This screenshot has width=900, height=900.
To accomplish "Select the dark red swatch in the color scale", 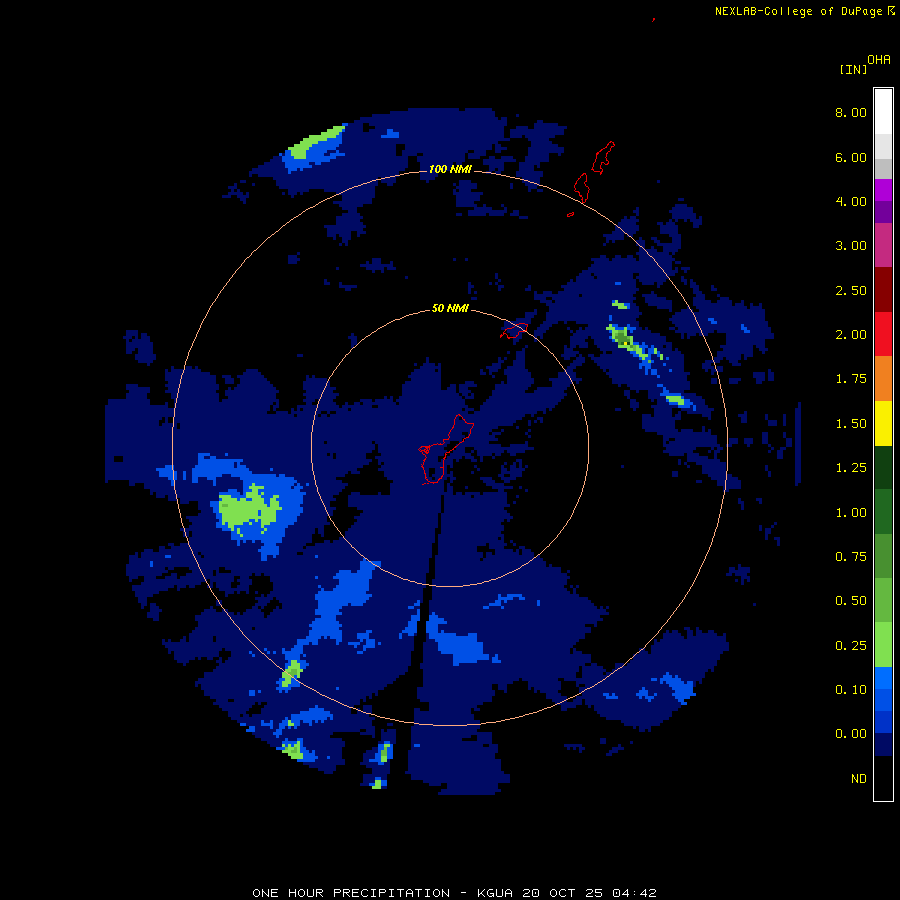I will (x=883, y=289).
